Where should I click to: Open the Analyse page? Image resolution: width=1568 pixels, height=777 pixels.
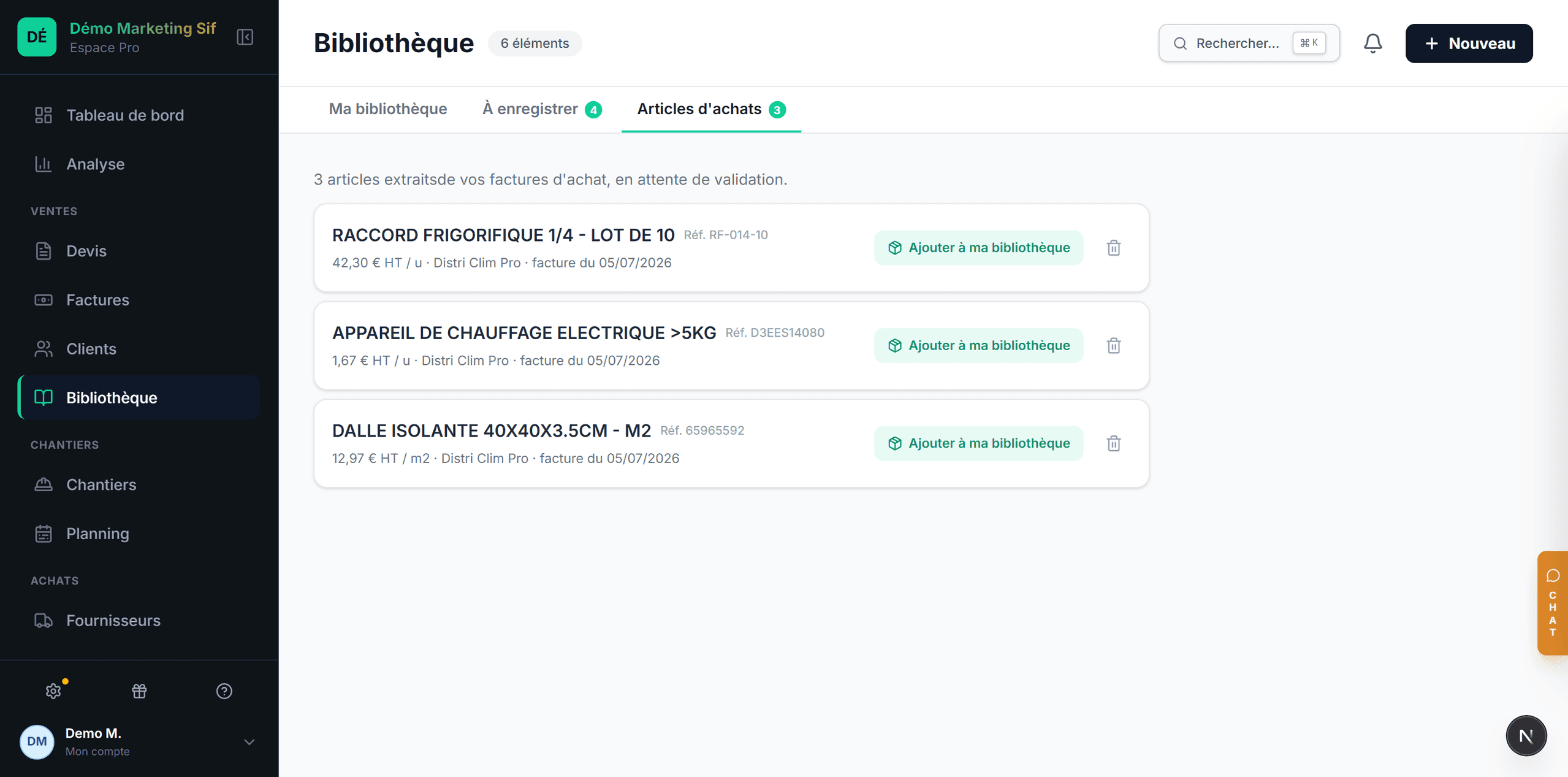139,164
